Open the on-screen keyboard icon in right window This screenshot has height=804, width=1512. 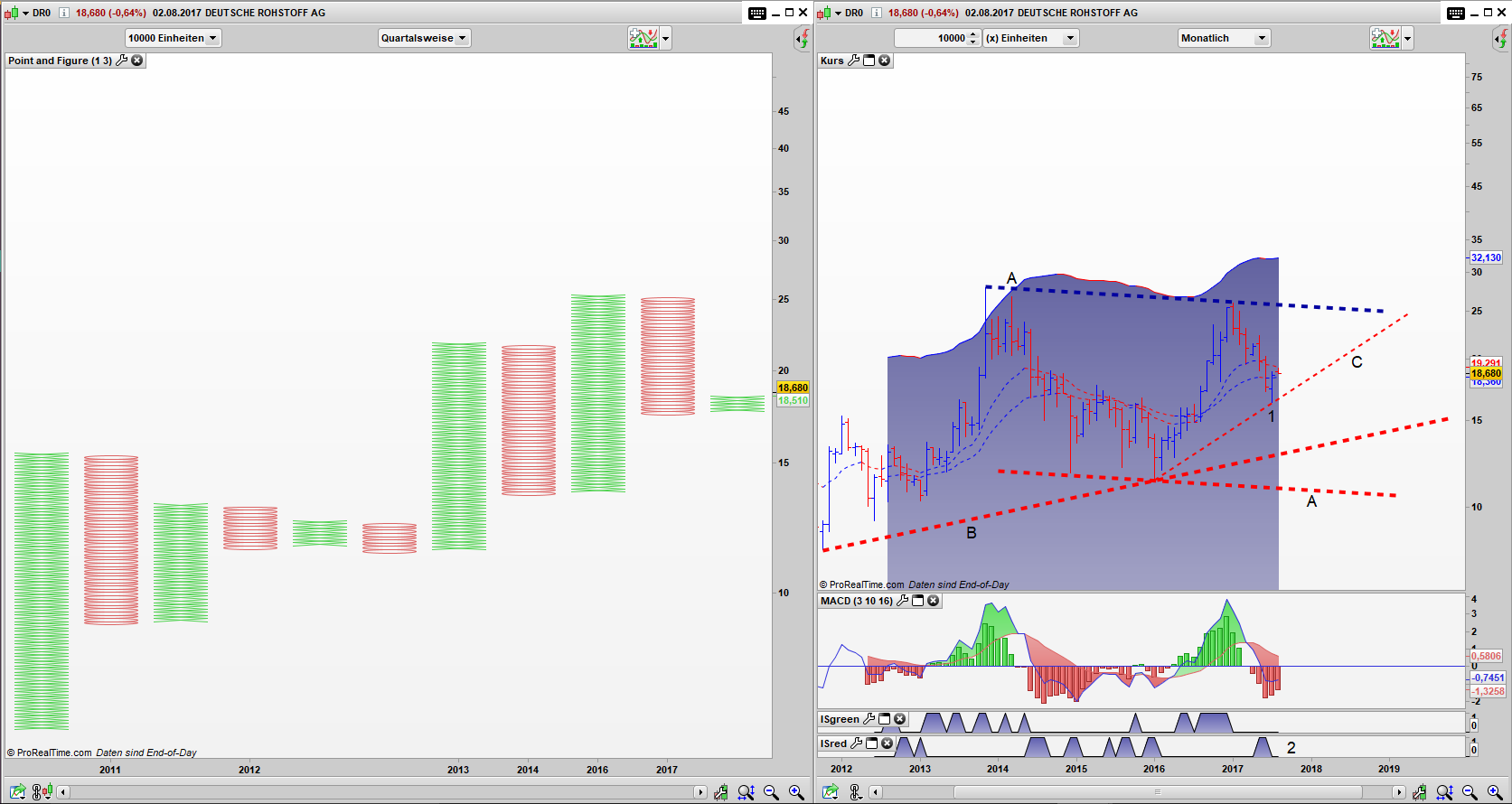[1455, 13]
